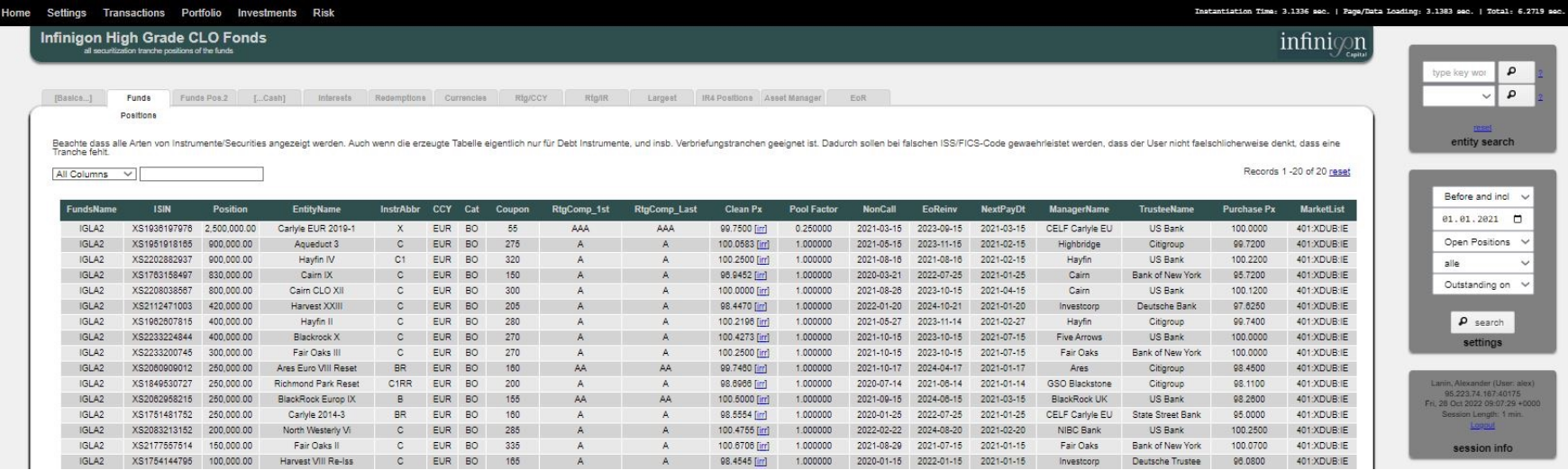Screen dimensions: 1568x470
Task: Open the Risk menu
Action: pyautogui.click(x=324, y=13)
